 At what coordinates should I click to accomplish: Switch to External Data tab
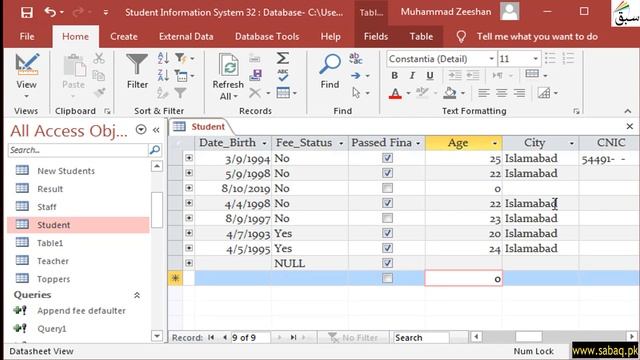tap(186, 37)
